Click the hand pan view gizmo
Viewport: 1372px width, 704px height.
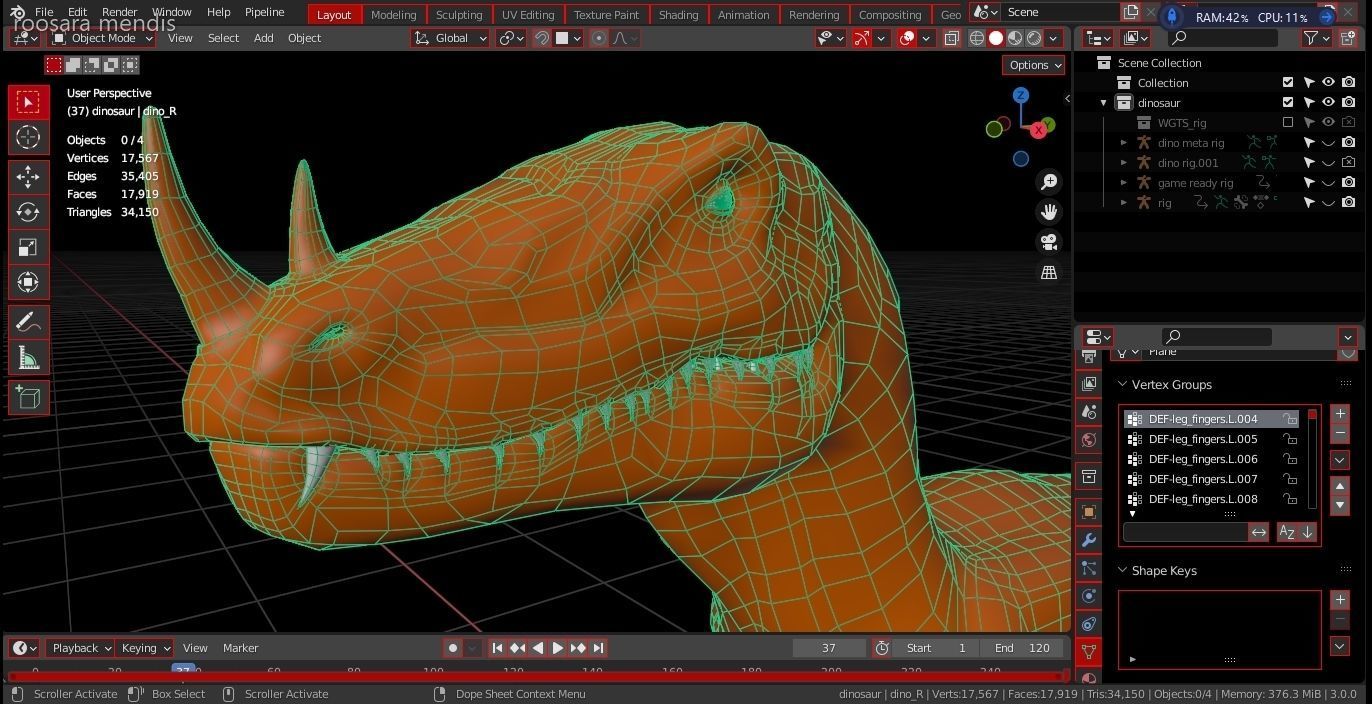(x=1049, y=211)
